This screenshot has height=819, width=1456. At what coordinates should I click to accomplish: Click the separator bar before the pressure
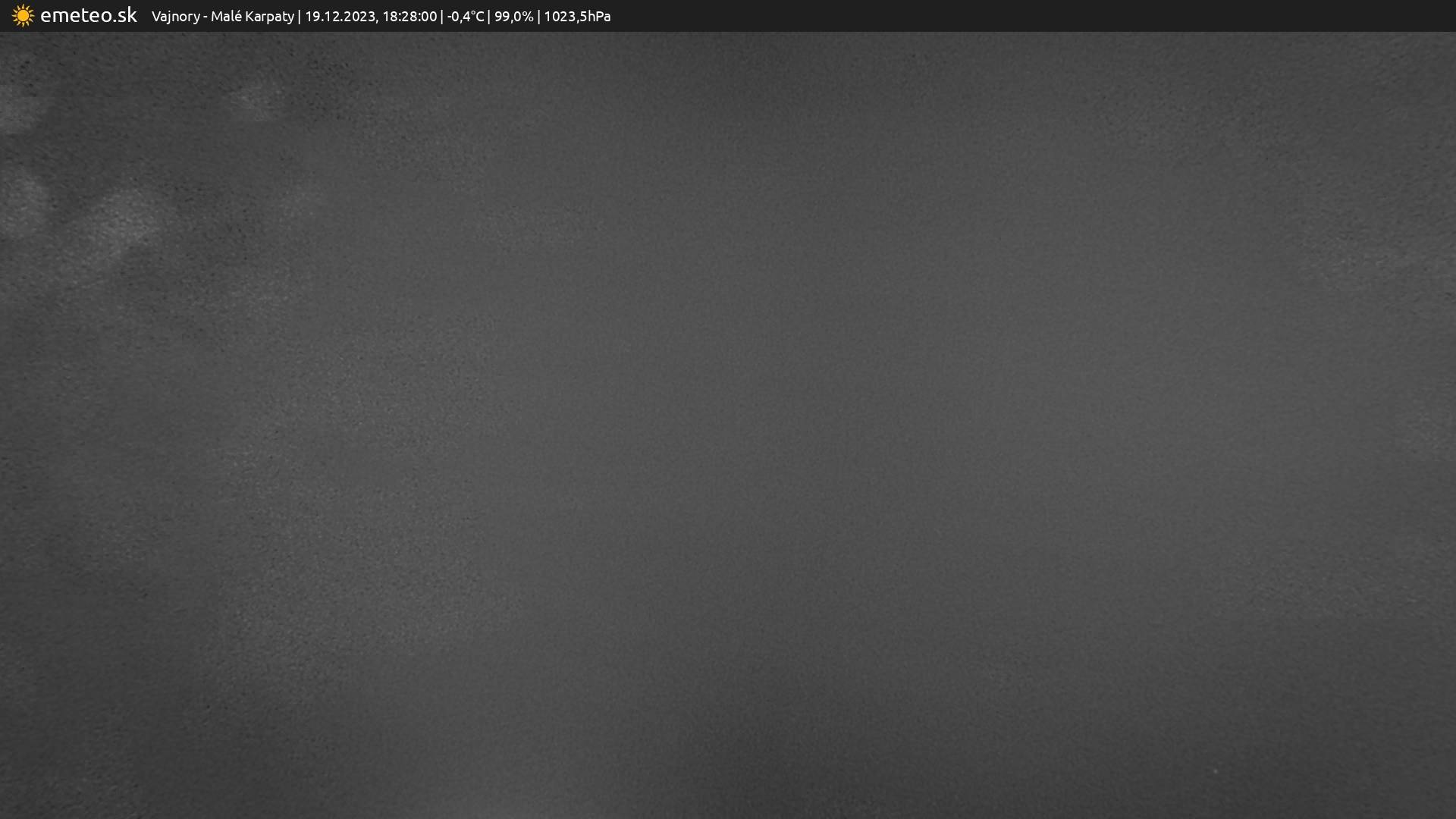[538, 17]
